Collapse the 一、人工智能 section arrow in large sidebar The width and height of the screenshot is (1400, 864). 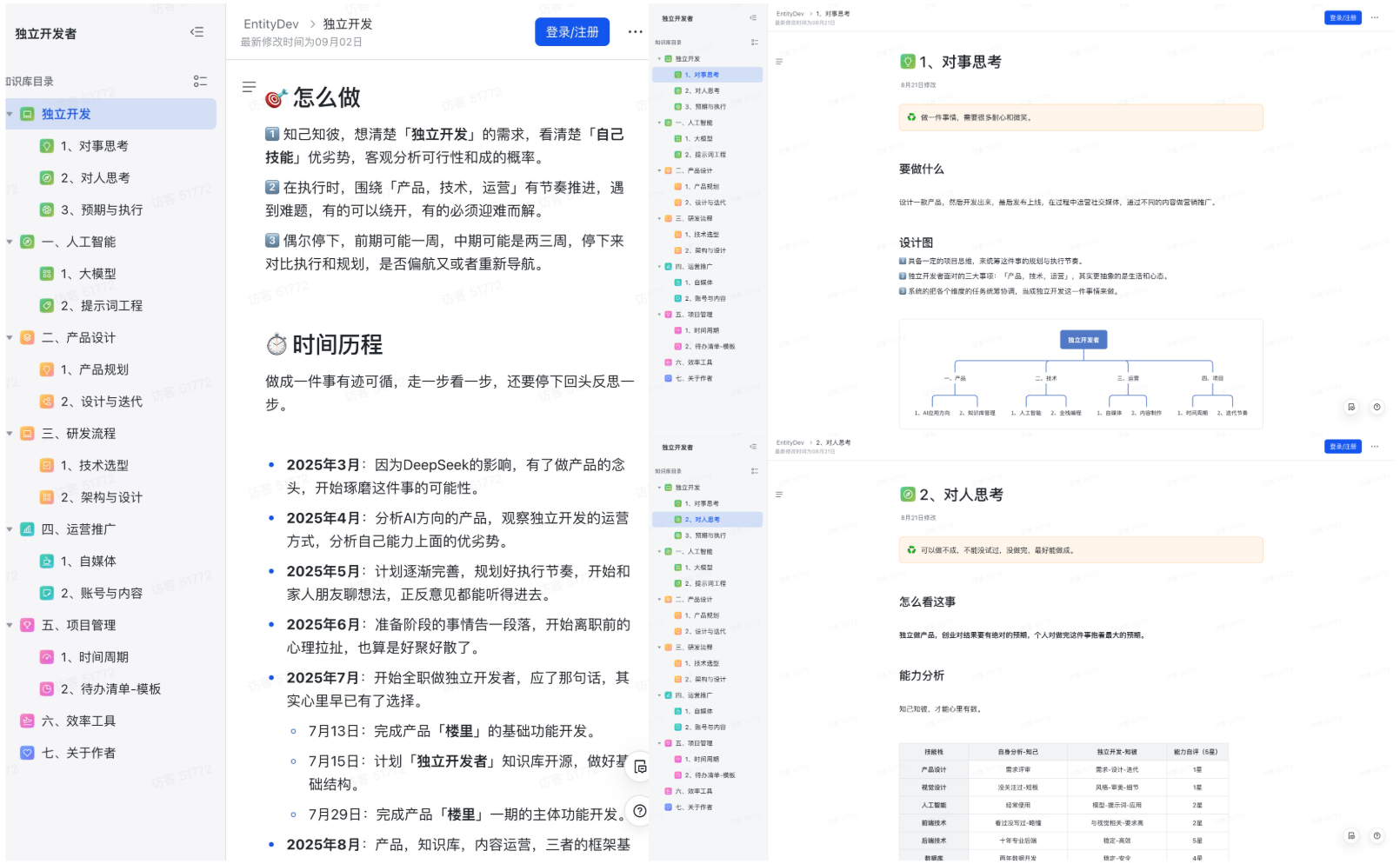pos(10,242)
